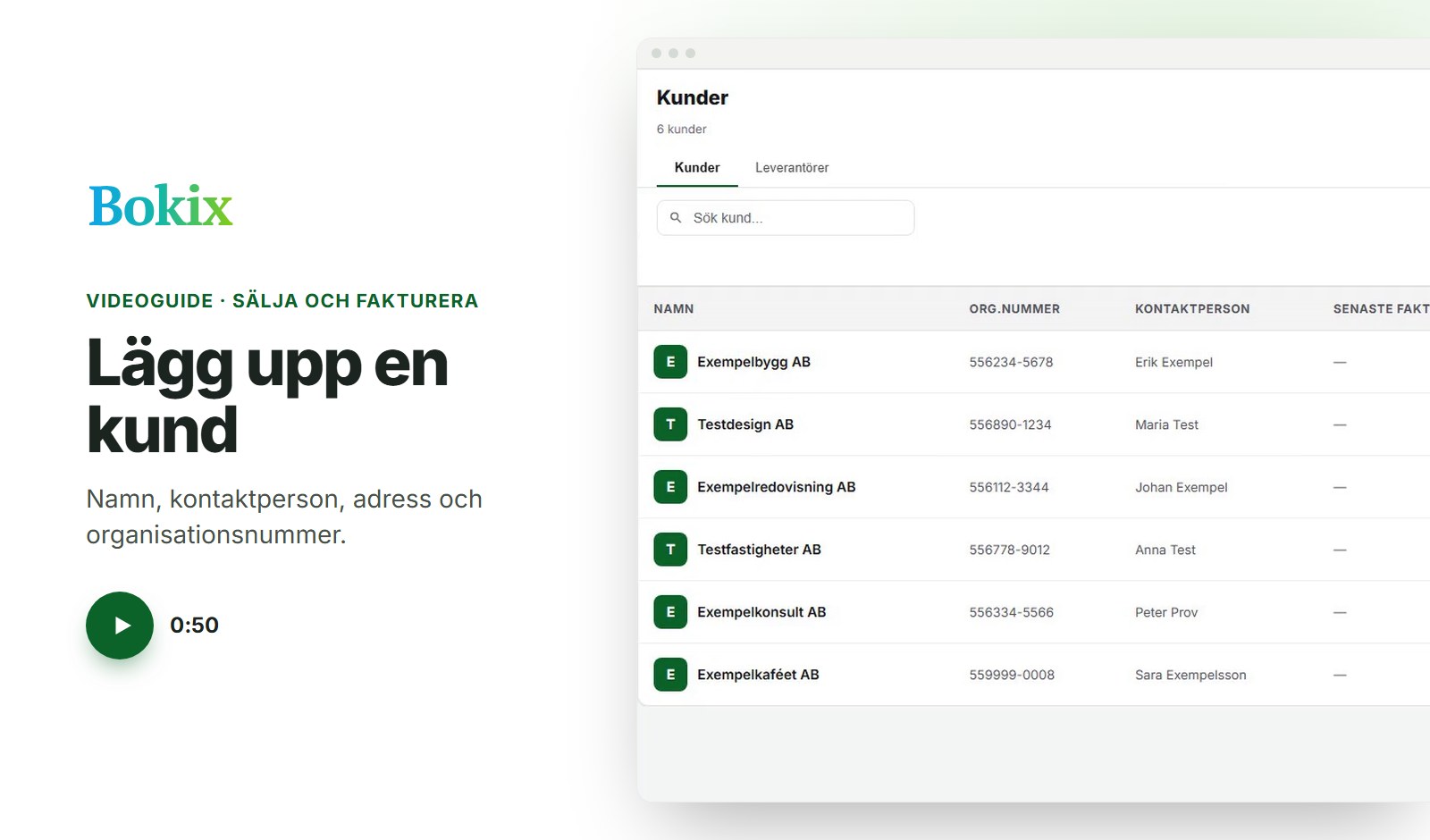Play the video guide with the green play button
This screenshot has width=1430, height=840.
pyautogui.click(x=120, y=626)
